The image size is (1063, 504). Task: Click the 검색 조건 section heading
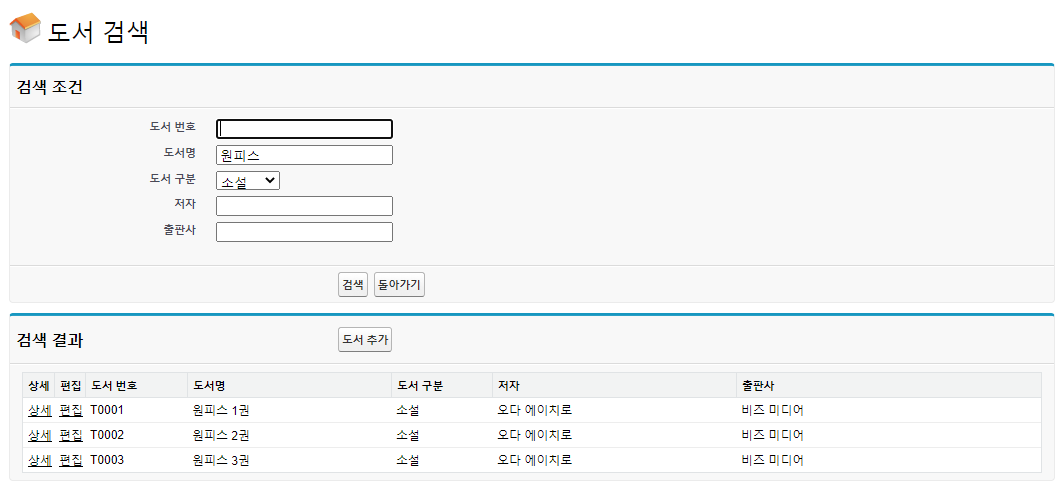click(49, 88)
